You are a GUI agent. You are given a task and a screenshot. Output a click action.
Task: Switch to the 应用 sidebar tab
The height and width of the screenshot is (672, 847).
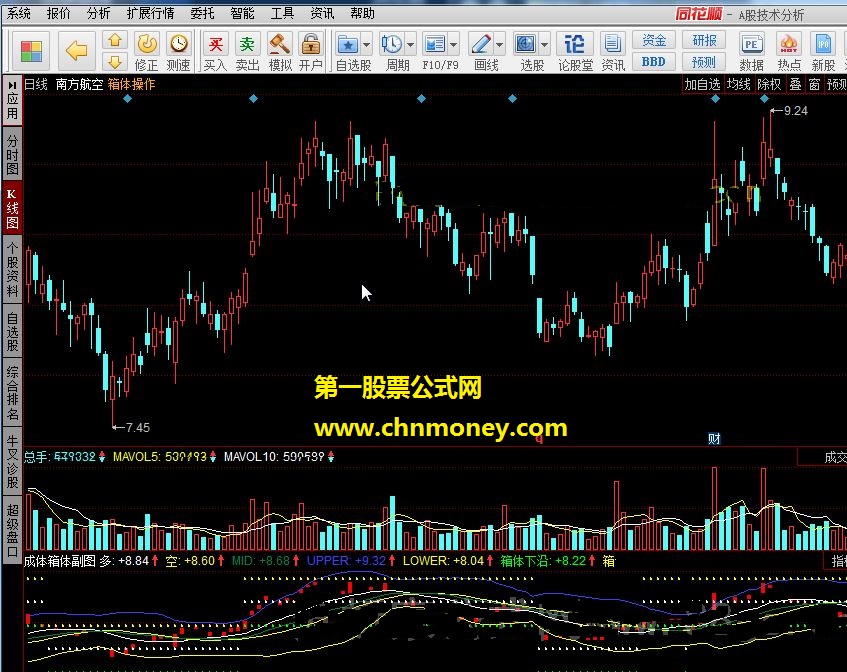pos(12,100)
